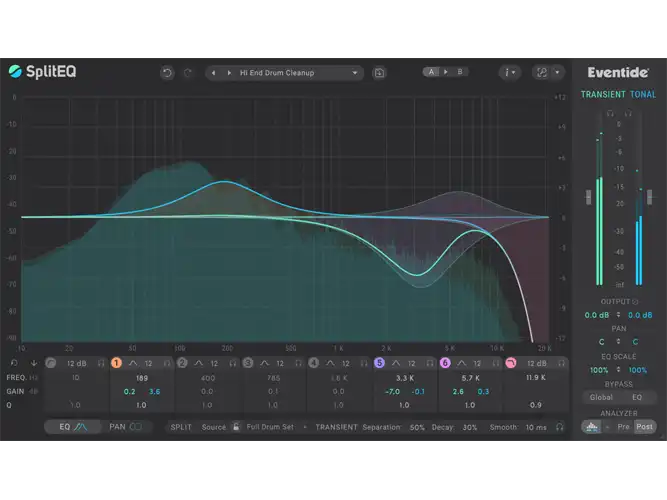The width and height of the screenshot is (667, 500).
Task: Change band 2 filter shape
Action: [199, 363]
